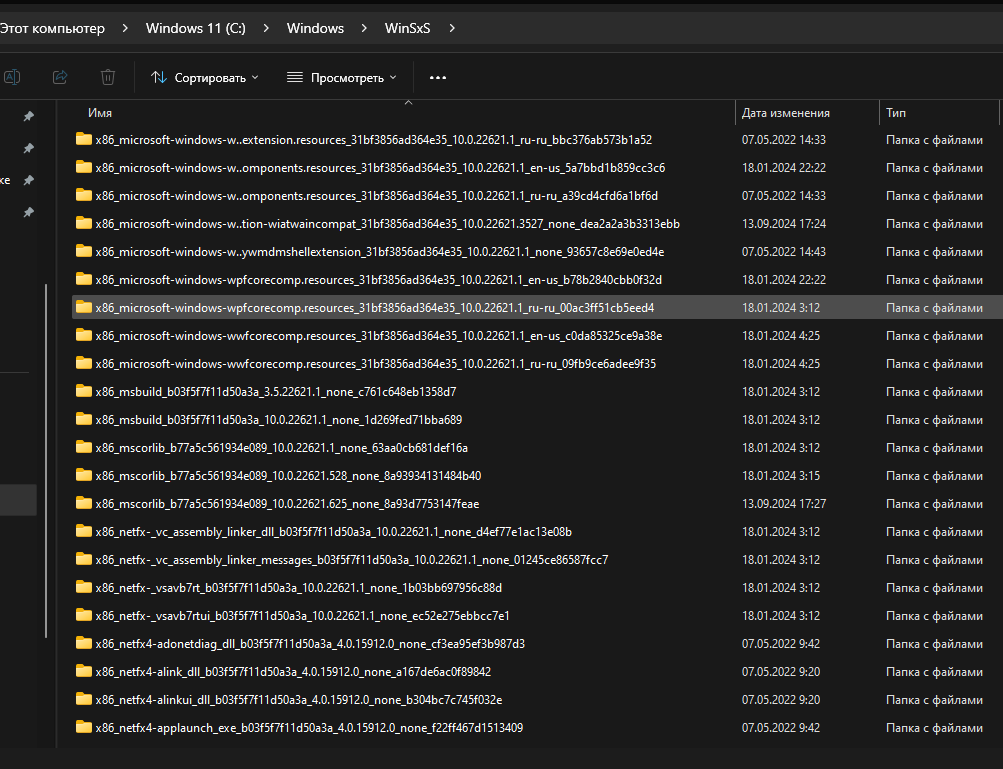Click folder icon of vc_assembly_linker_dll folder
Viewport: 1003px width, 769px height.
pos(84,531)
